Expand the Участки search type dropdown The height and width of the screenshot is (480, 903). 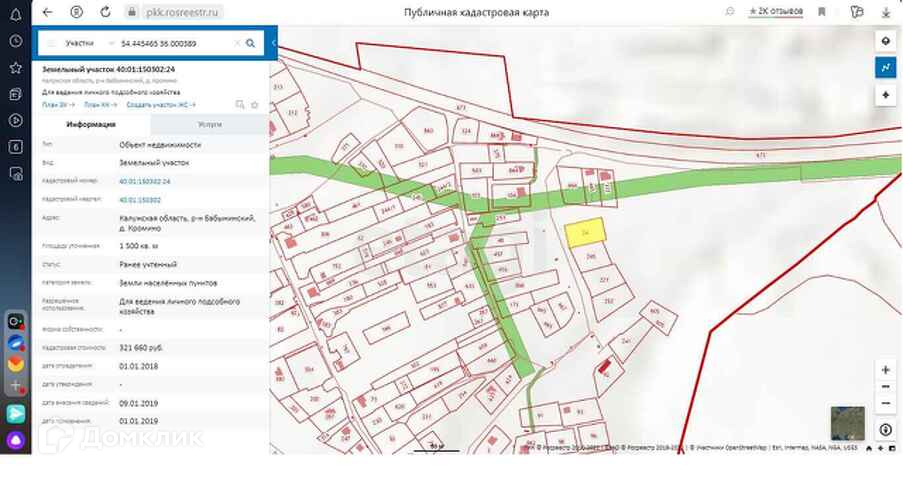click(x=90, y=43)
